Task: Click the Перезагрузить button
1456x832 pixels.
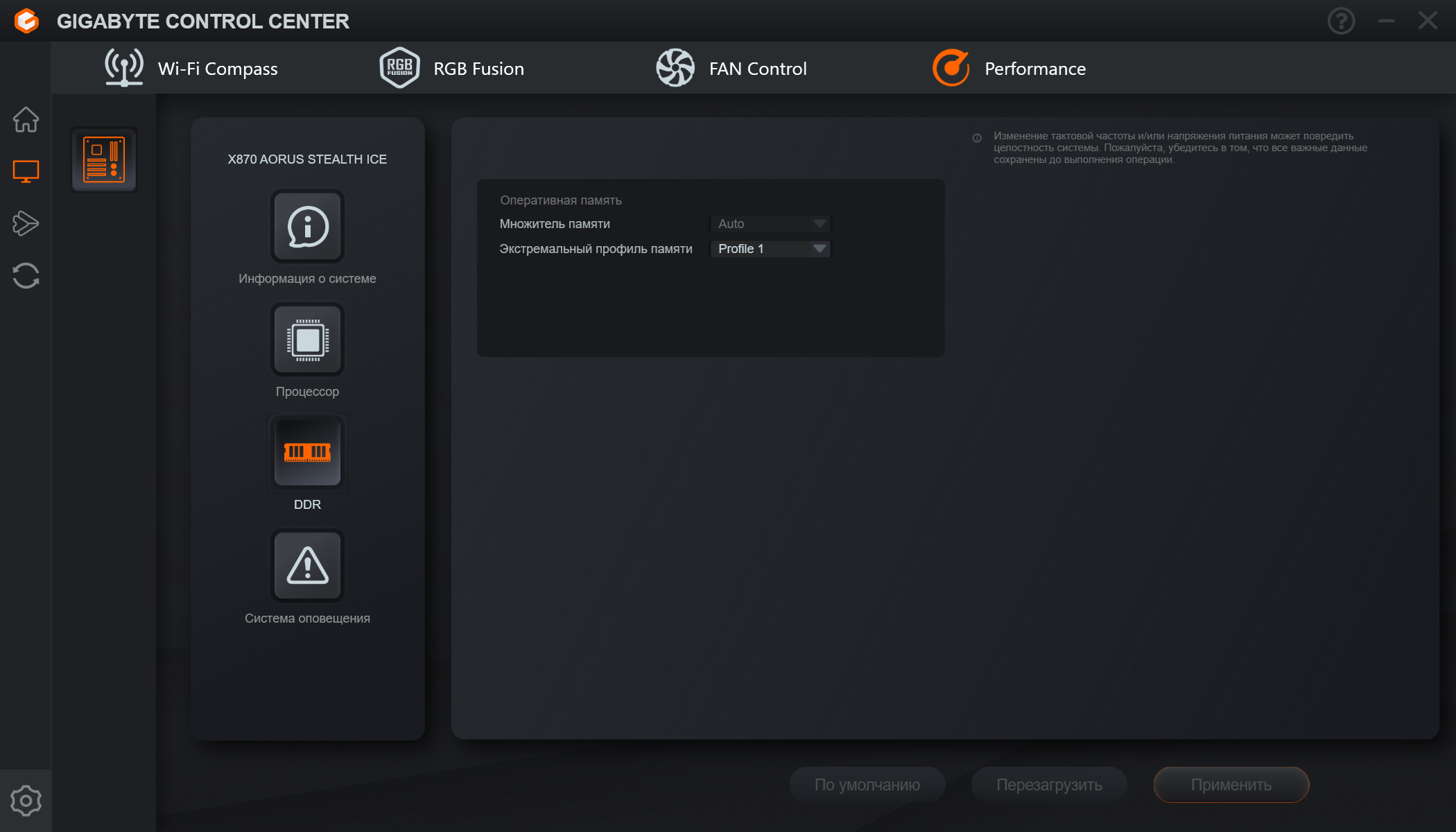Action: point(1049,785)
